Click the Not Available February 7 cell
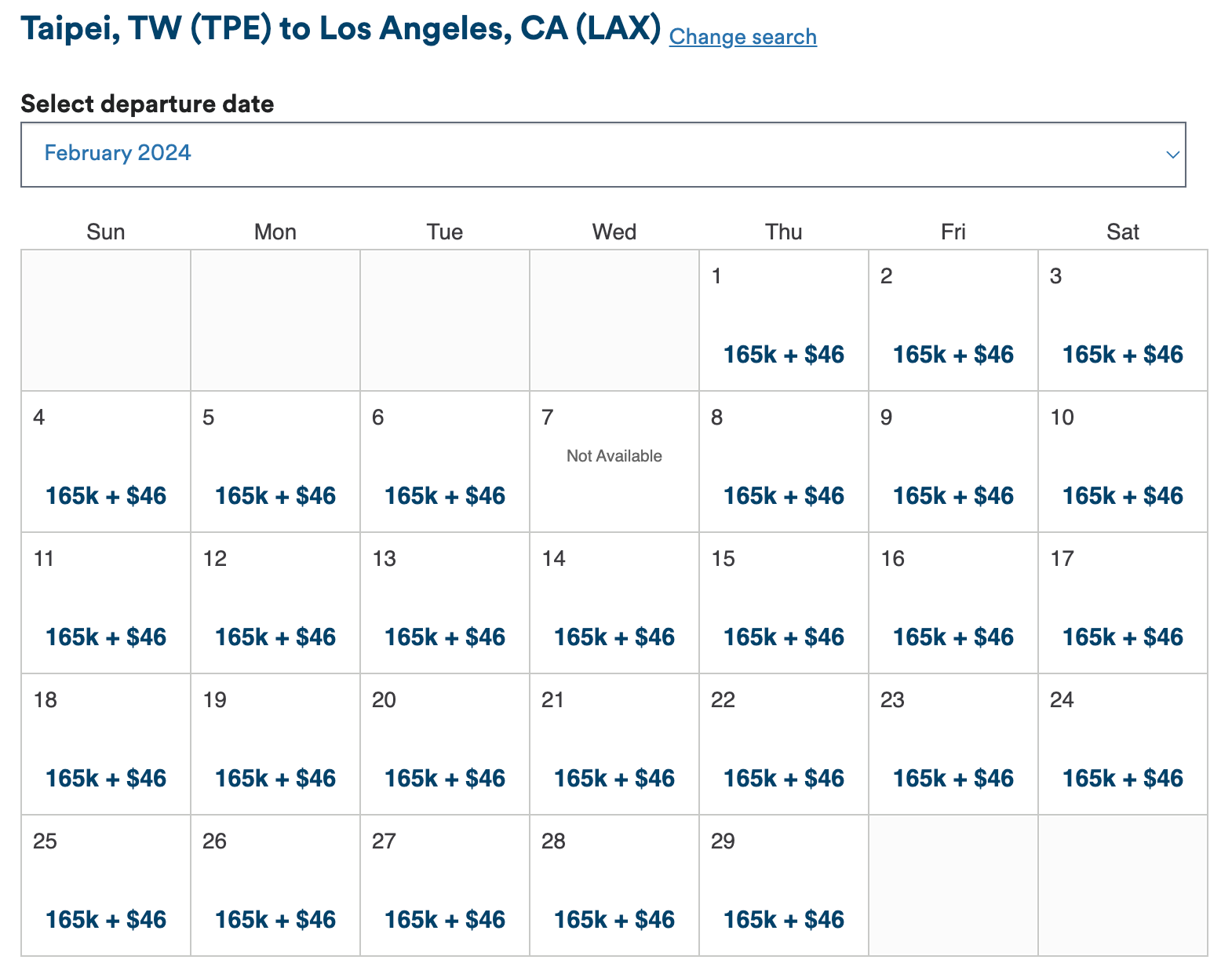The image size is (1232, 978). pos(614,462)
